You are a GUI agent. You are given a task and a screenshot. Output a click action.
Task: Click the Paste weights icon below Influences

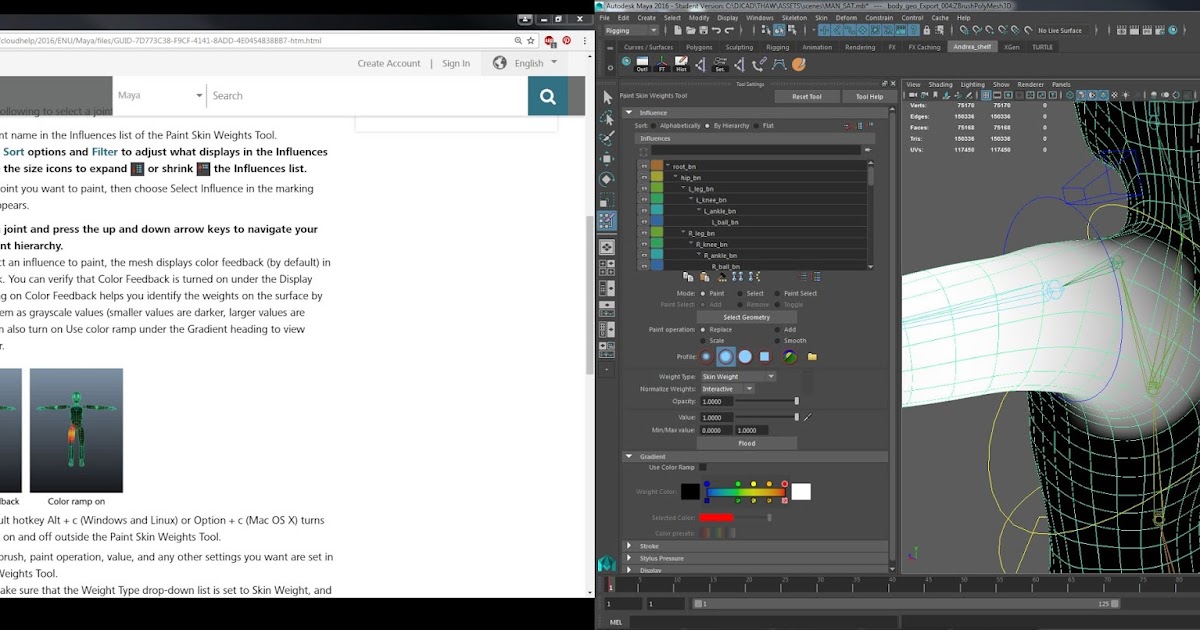point(703,277)
